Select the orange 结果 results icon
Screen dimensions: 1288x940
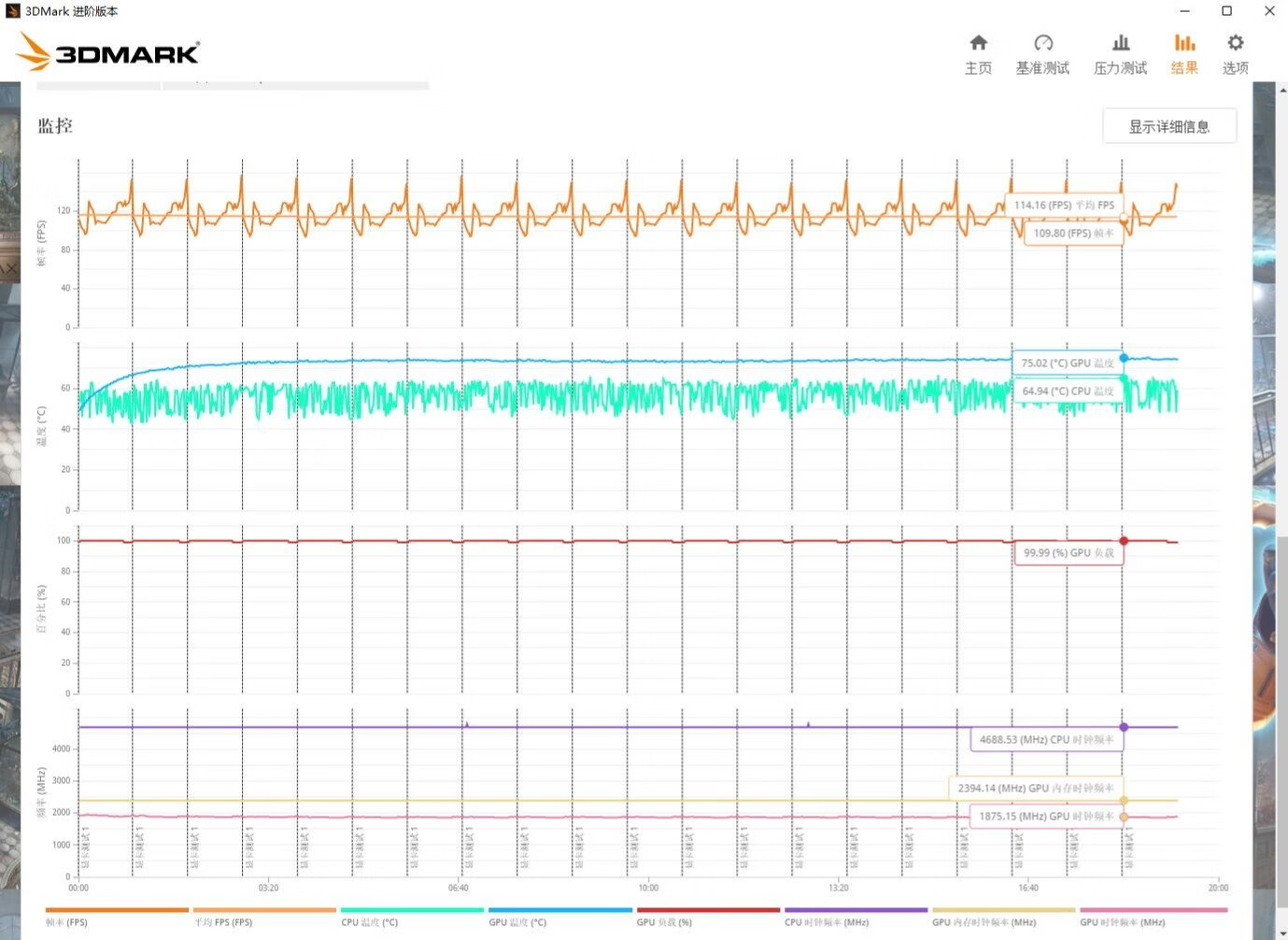click(1184, 53)
